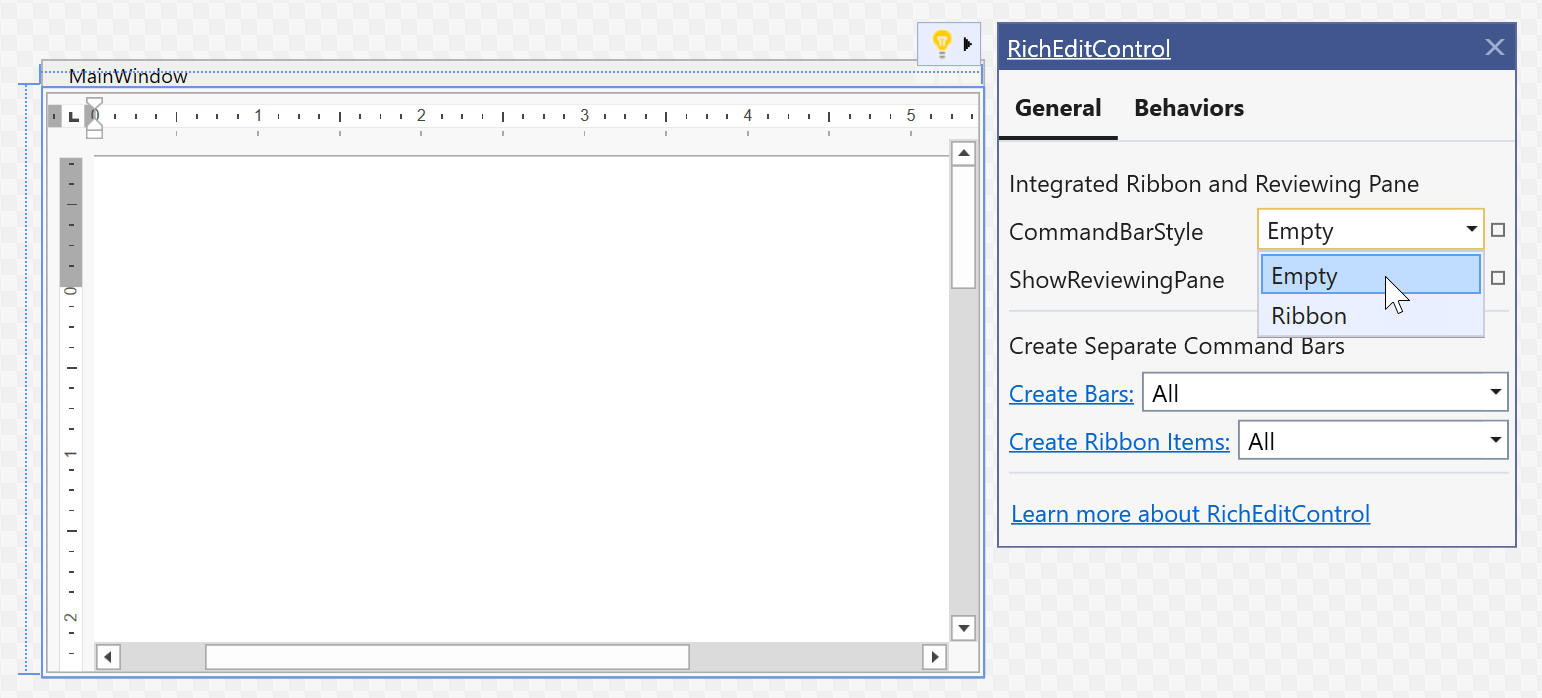The width and height of the screenshot is (1542, 698).
Task: Click the property marker square beside CommandBarStyle
Action: pyautogui.click(x=1497, y=230)
